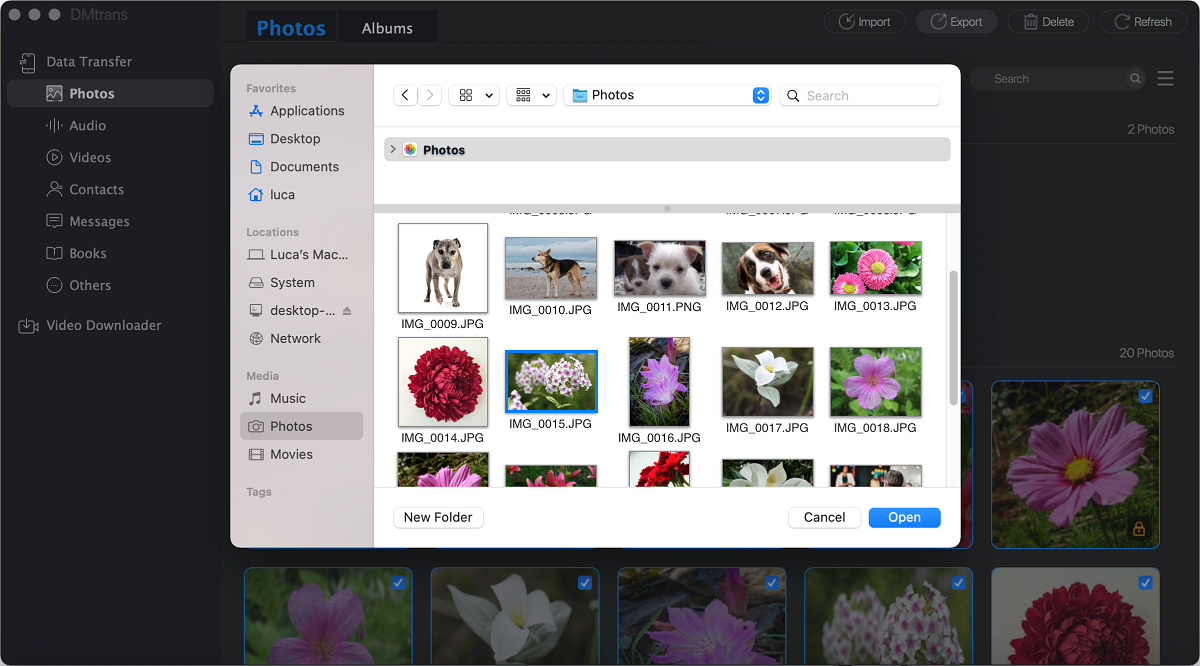Select Luca's Mac location
The width and height of the screenshot is (1200, 666).
296,255
